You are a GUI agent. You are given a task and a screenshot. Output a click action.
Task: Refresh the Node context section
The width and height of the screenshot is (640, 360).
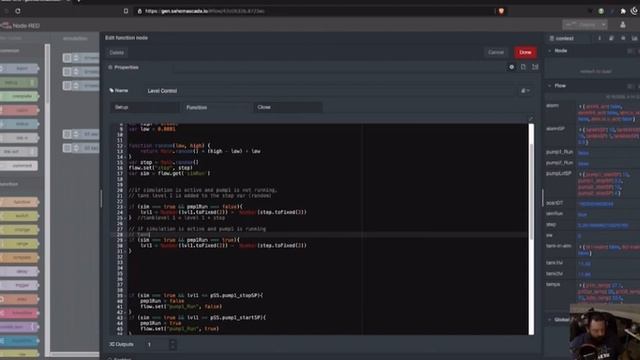point(631,51)
